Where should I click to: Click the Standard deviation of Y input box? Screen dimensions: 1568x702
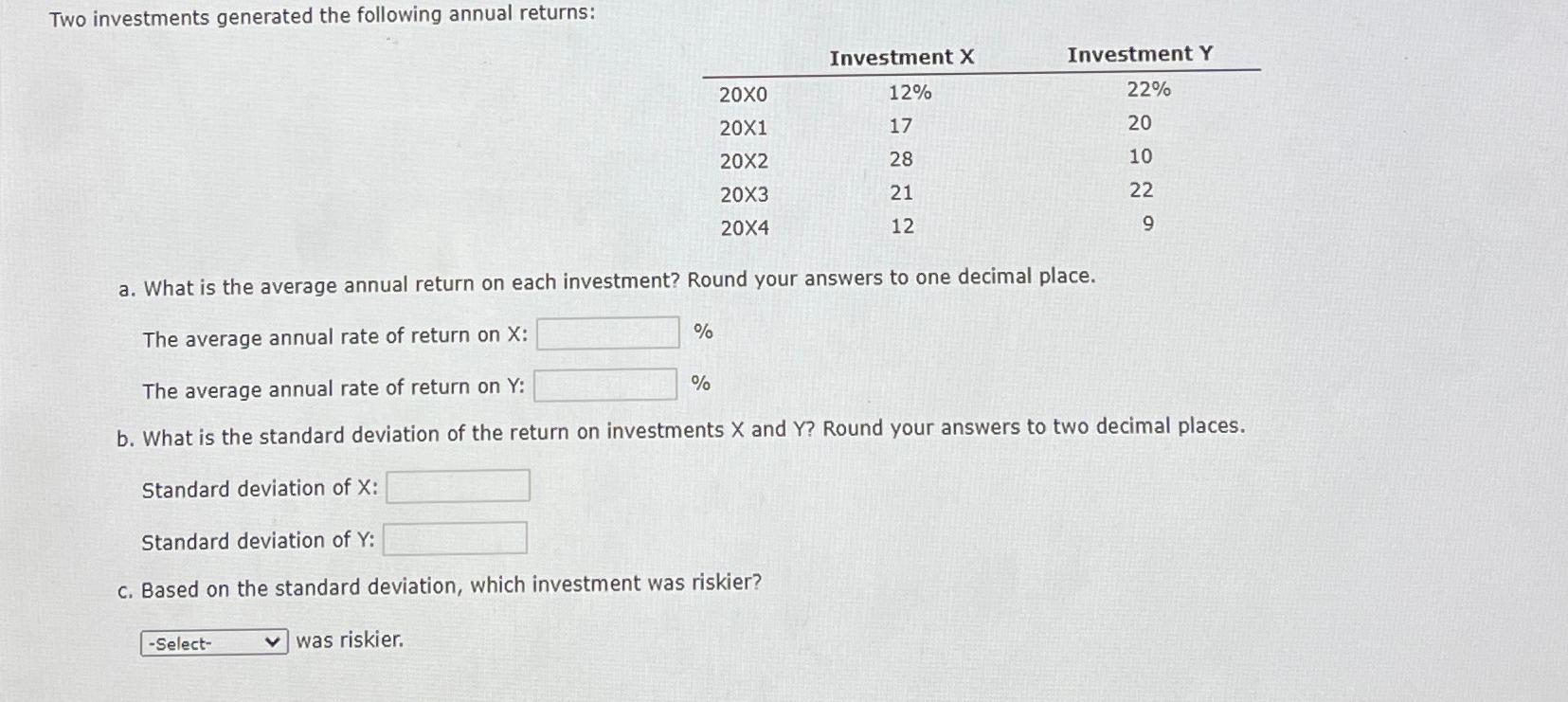455,537
